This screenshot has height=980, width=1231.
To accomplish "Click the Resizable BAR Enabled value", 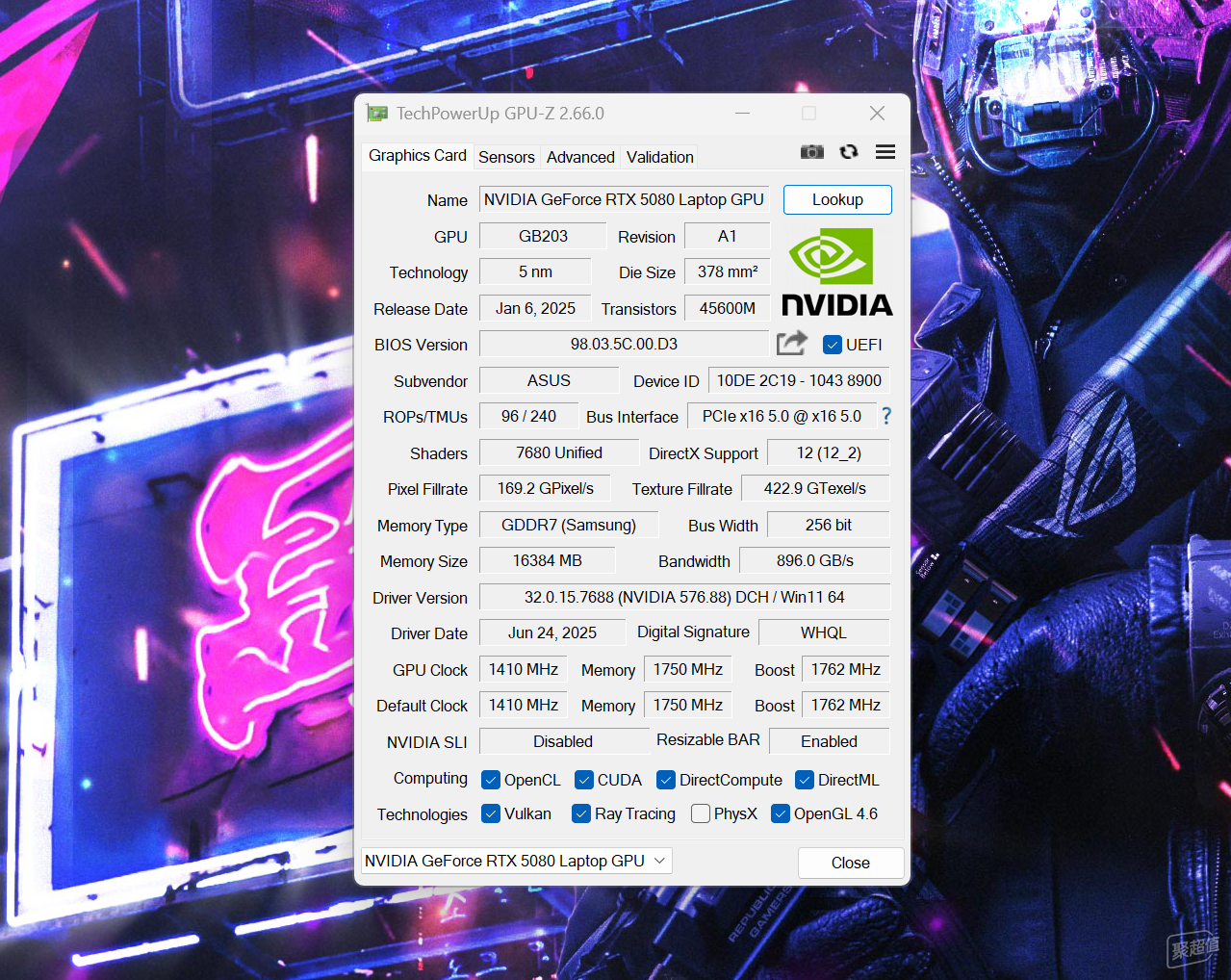I will 829,741.
